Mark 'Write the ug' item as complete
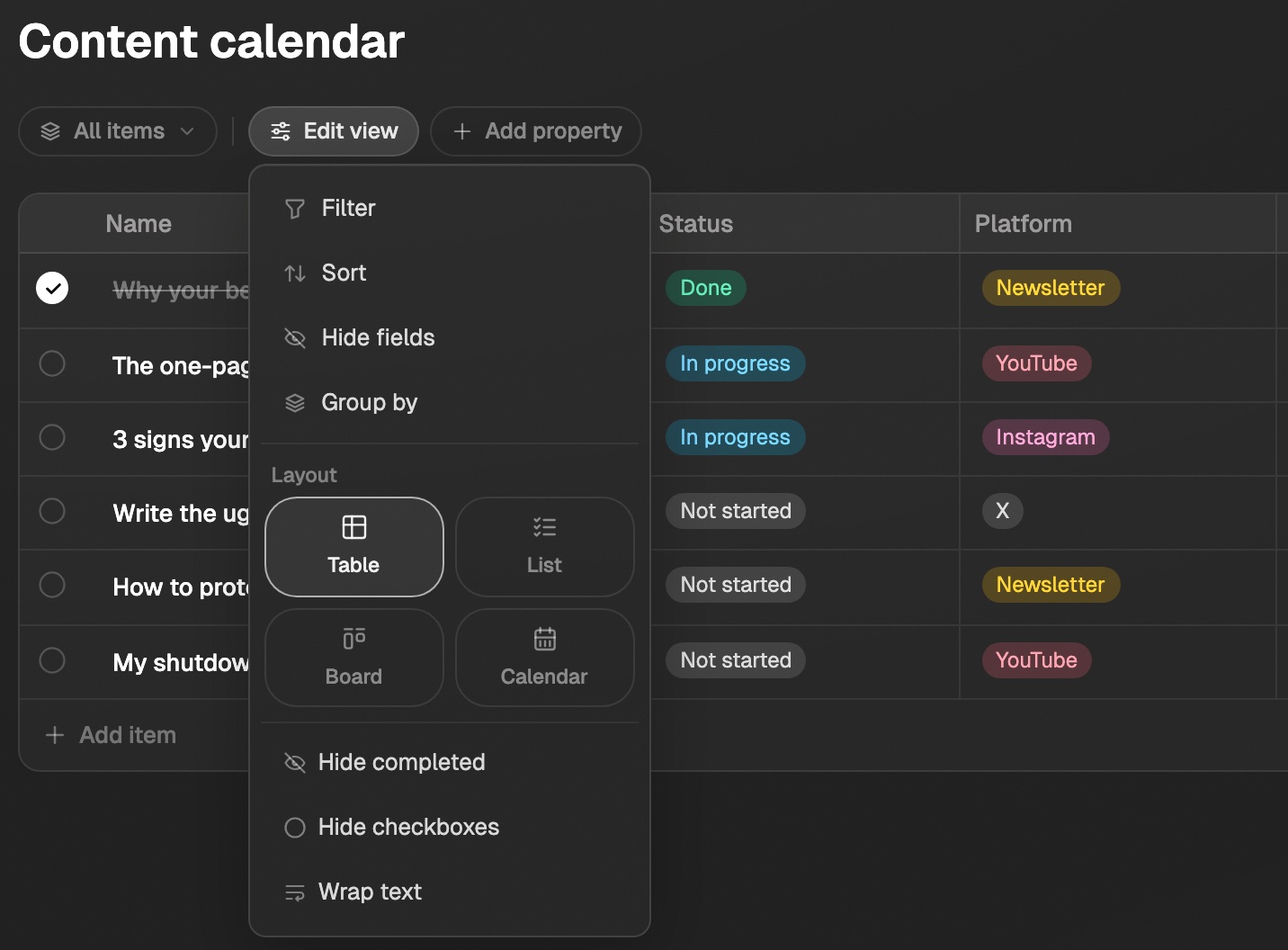This screenshot has height=950, width=1288. tap(52, 511)
